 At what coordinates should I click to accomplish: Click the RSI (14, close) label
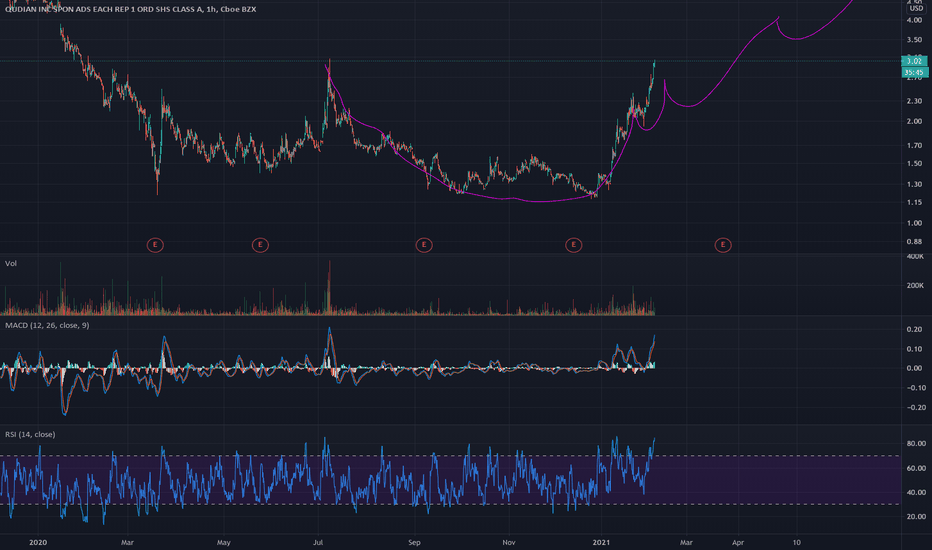pos(30,435)
